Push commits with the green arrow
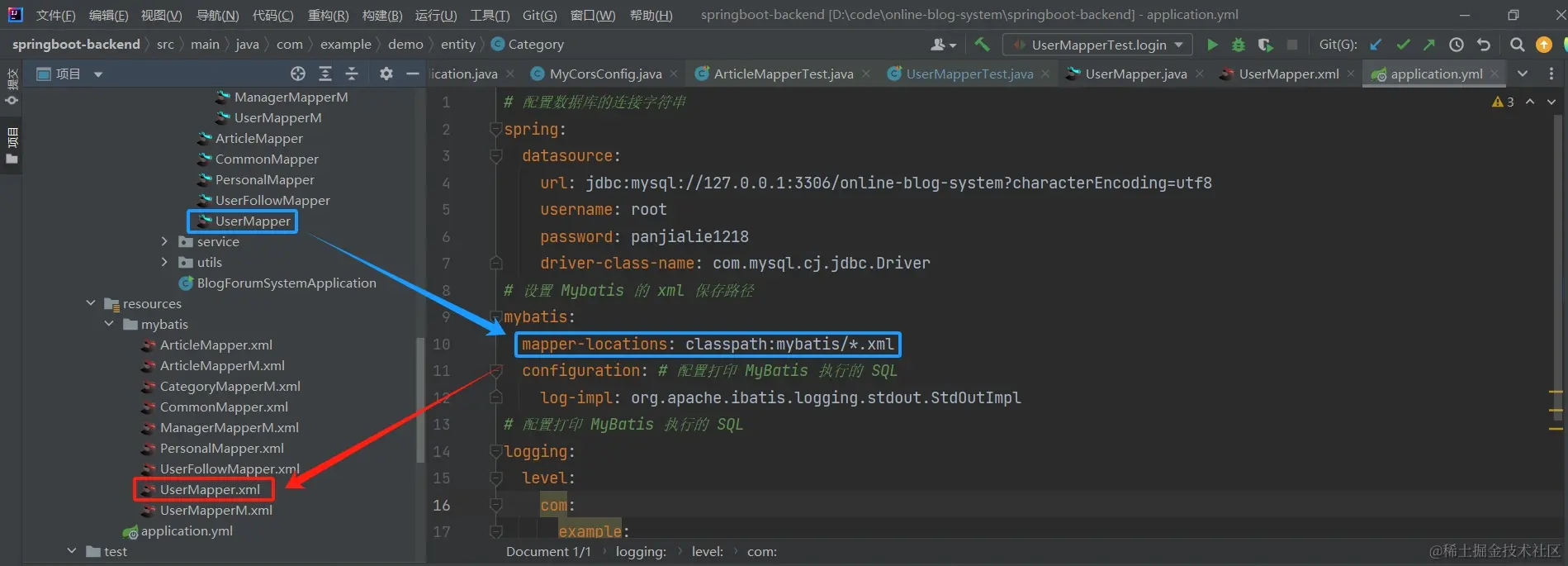The height and width of the screenshot is (566, 1568). pos(1429,45)
